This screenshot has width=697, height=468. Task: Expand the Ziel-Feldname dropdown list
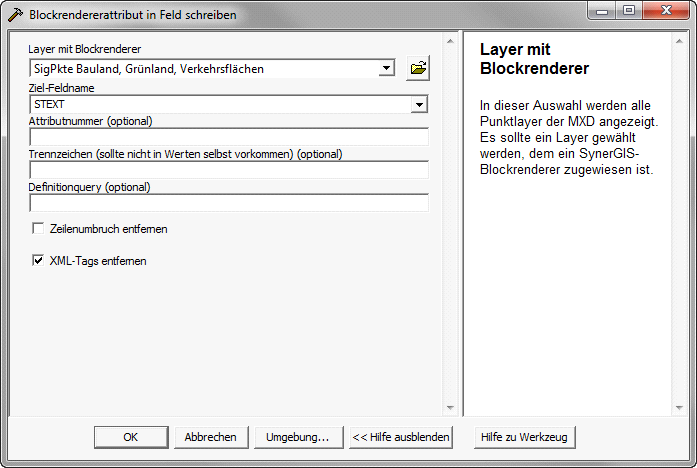(419, 104)
